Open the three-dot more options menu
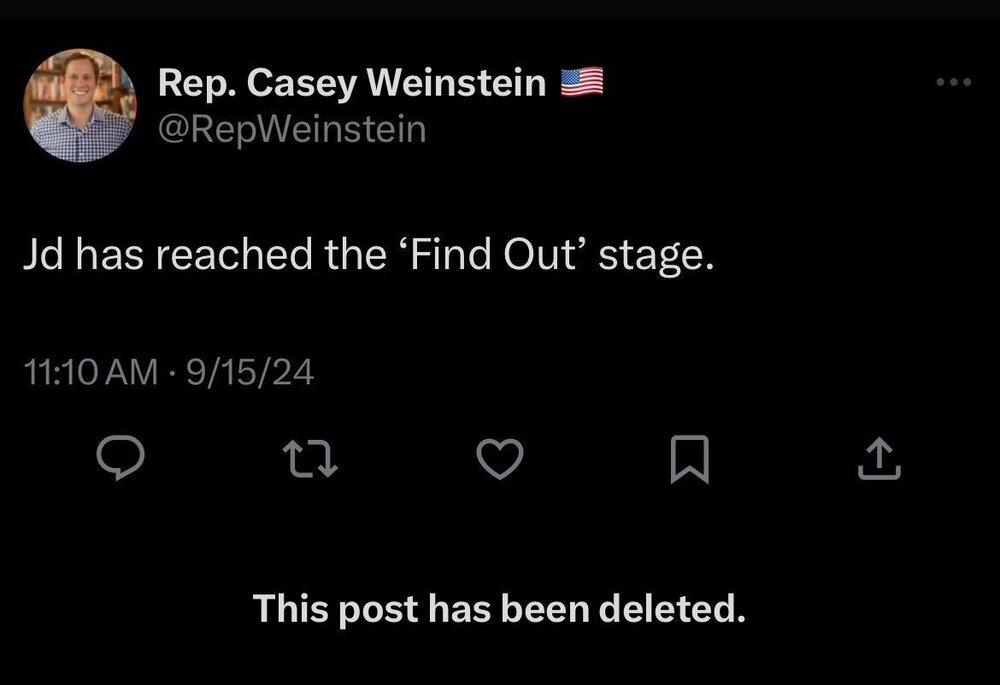Viewport: 1000px width, 685px height. [953, 82]
